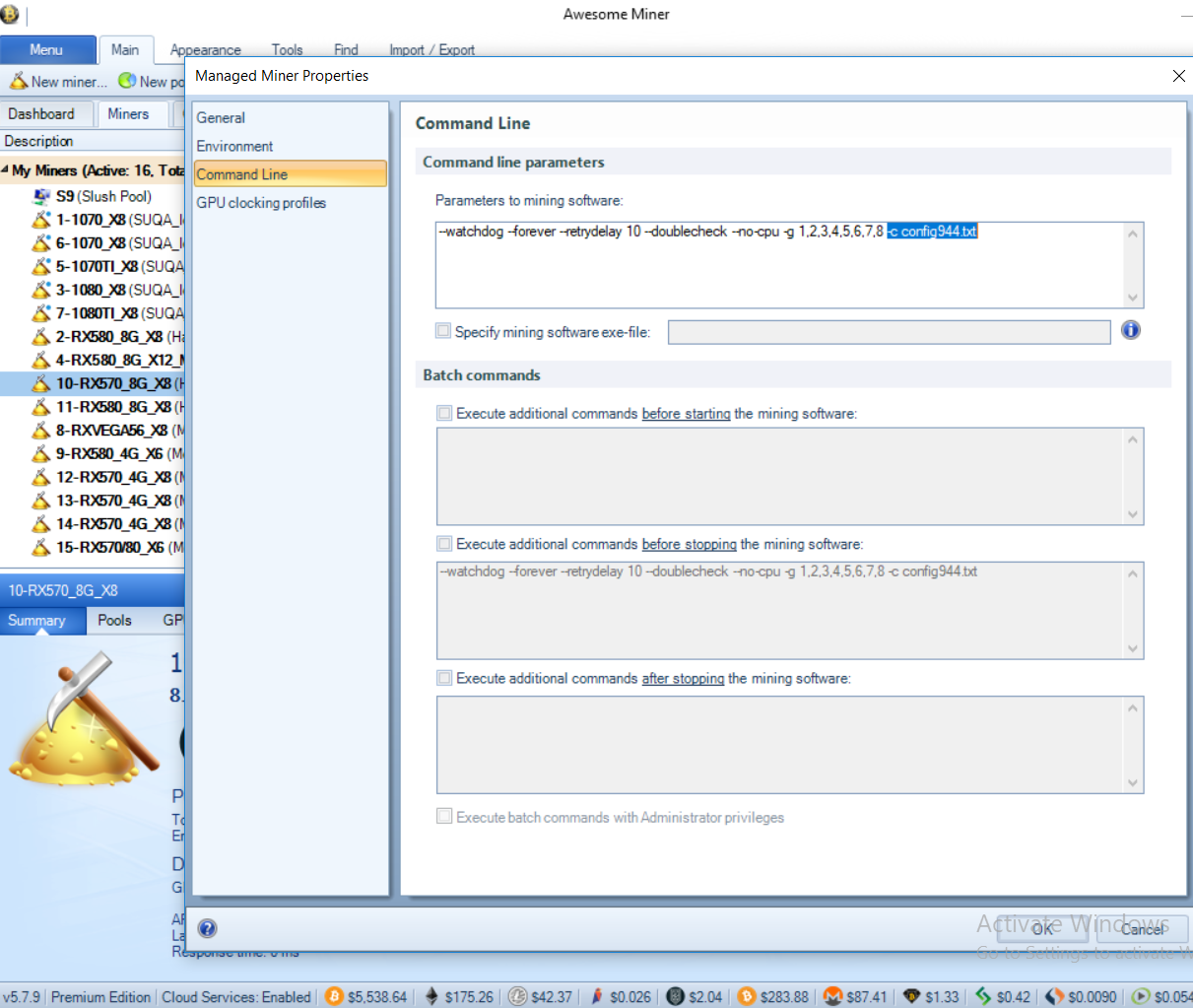Open the Pools tab in the details panel

click(x=114, y=621)
